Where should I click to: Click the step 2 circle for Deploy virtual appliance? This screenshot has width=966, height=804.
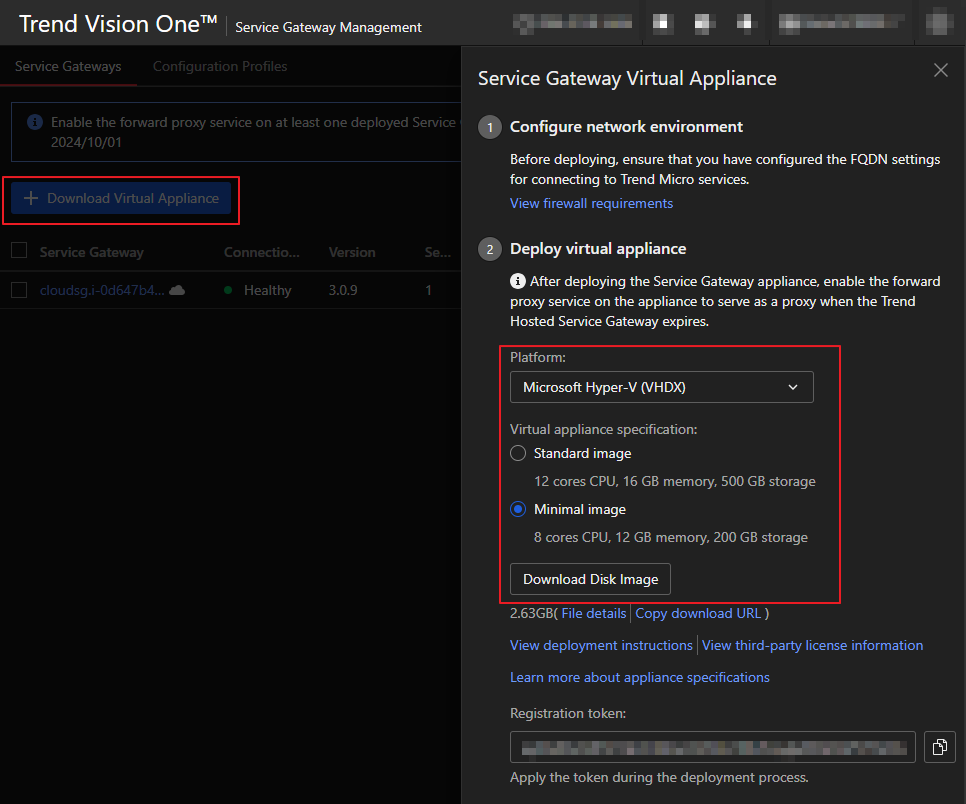coord(489,249)
